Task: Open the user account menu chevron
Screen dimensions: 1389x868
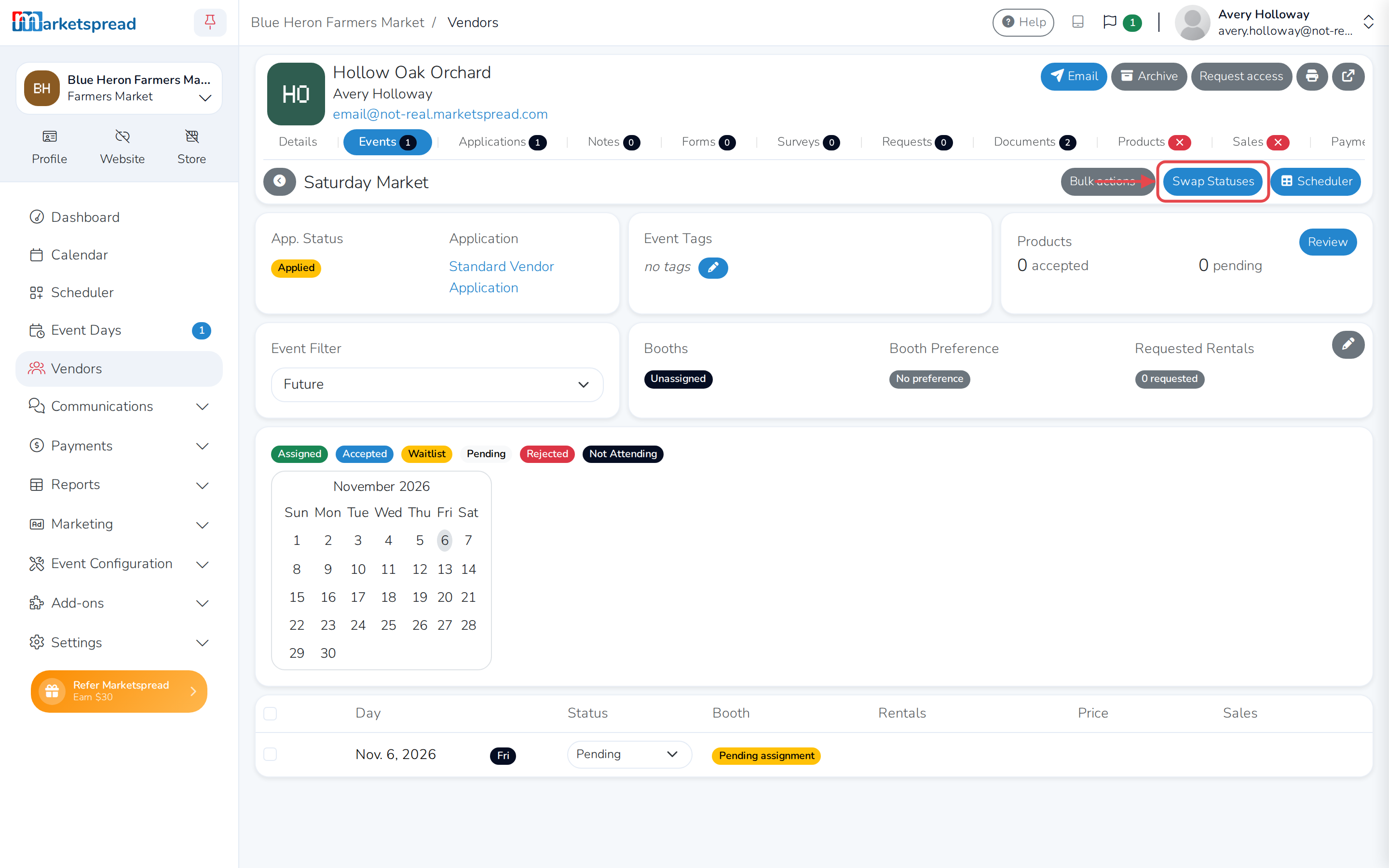Action: (1368, 22)
